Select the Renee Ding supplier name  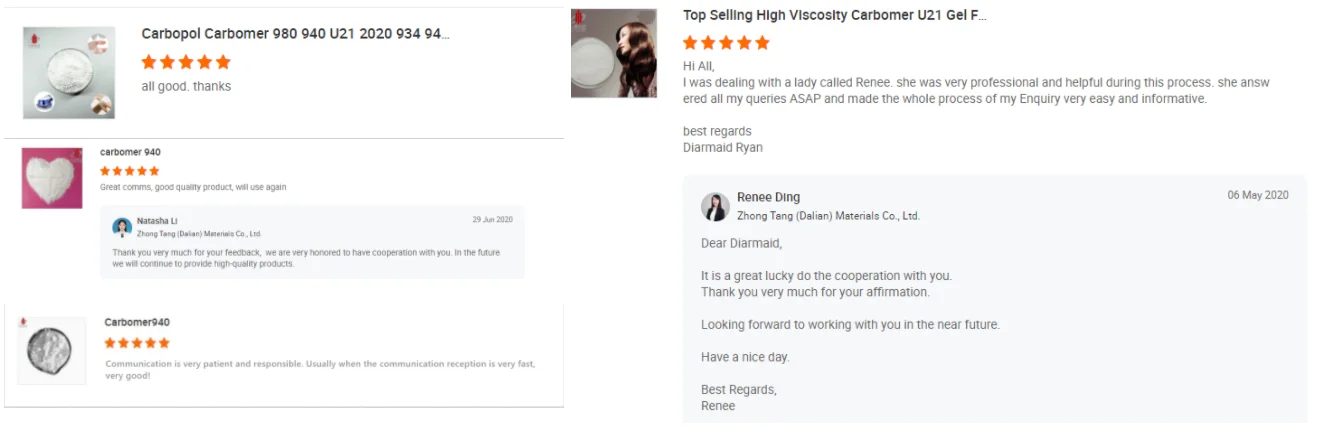tap(768, 197)
